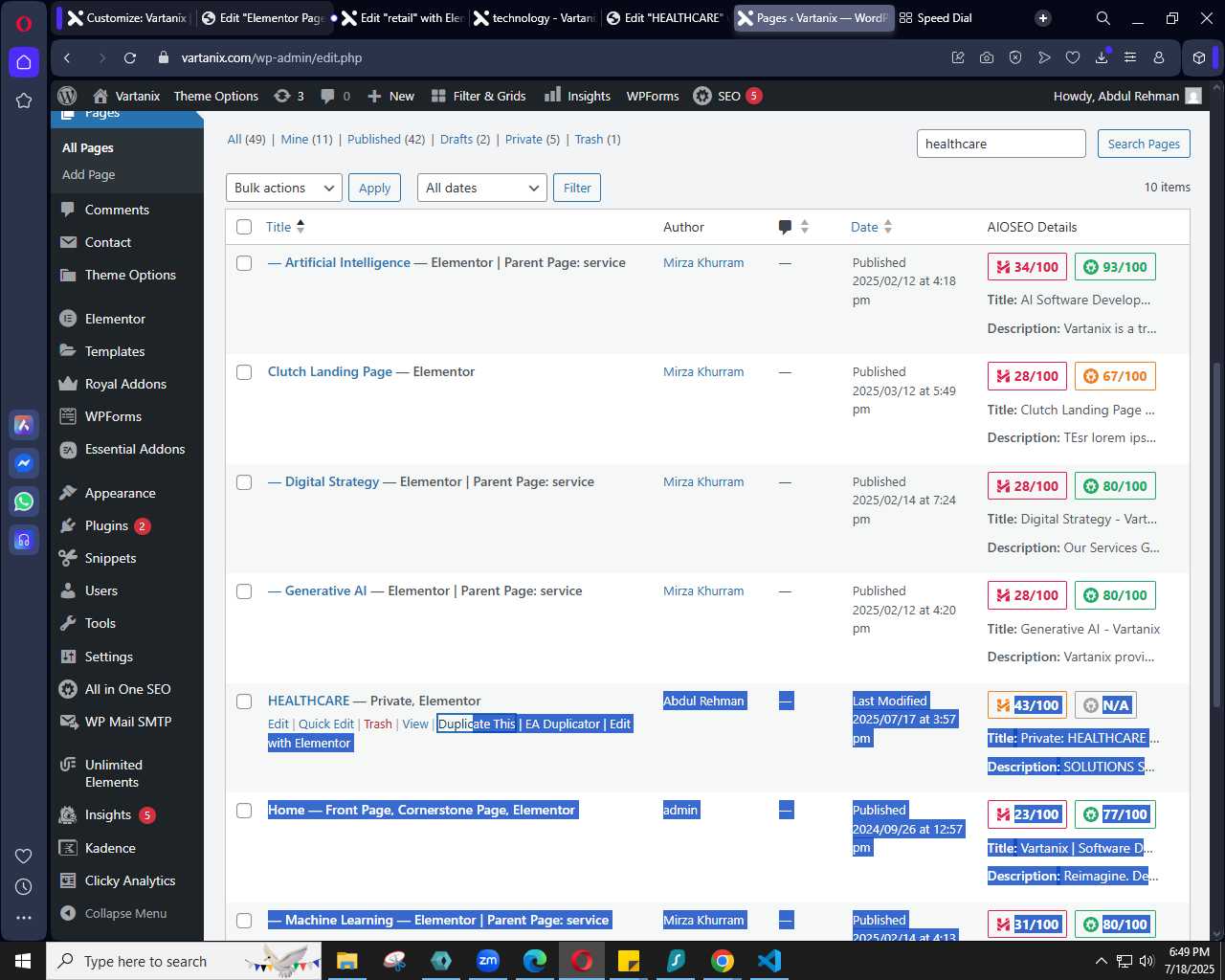Open Messenger in Opera sidebar
Image resolution: width=1225 pixels, height=980 pixels.
point(24,463)
